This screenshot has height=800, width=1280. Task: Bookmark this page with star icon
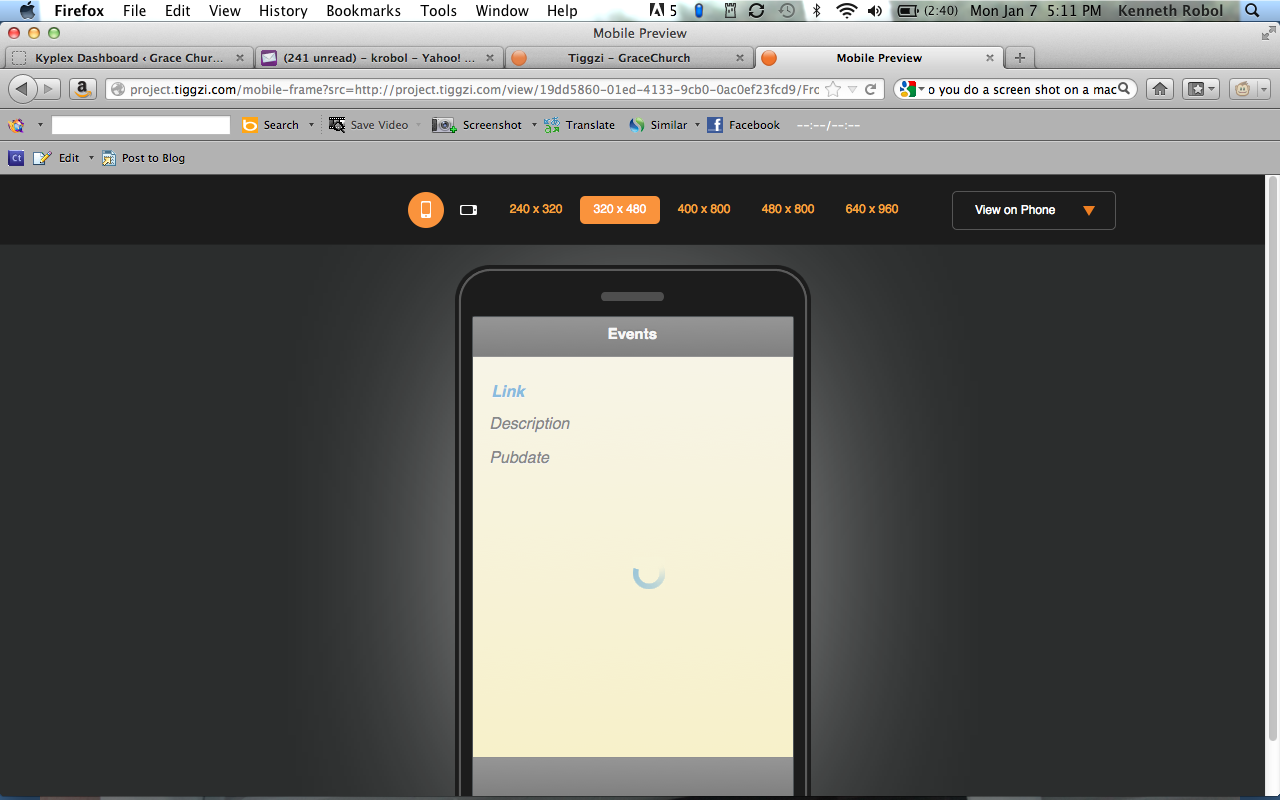pyautogui.click(x=833, y=89)
